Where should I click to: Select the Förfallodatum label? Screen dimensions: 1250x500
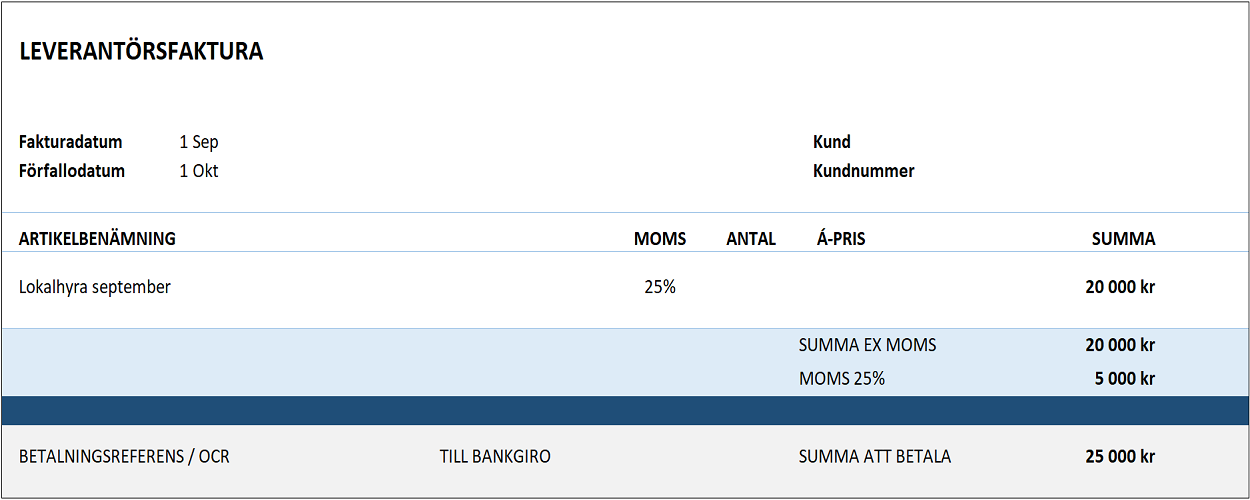pos(72,171)
